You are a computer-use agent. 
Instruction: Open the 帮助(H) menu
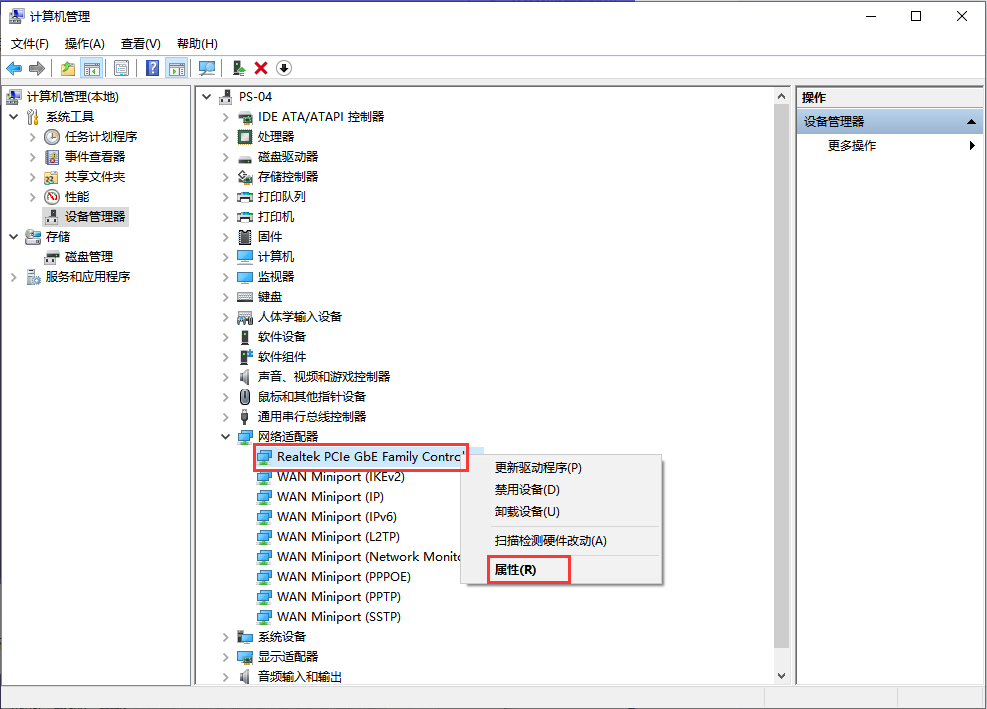point(197,43)
